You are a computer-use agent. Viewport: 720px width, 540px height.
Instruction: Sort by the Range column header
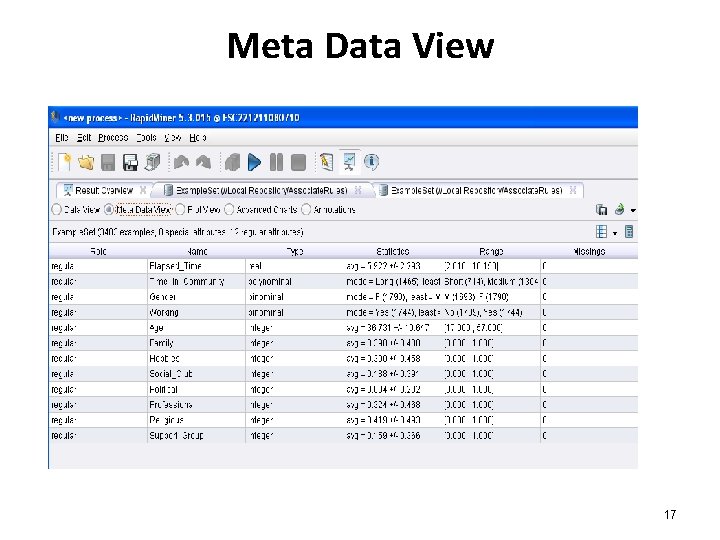(x=491, y=252)
